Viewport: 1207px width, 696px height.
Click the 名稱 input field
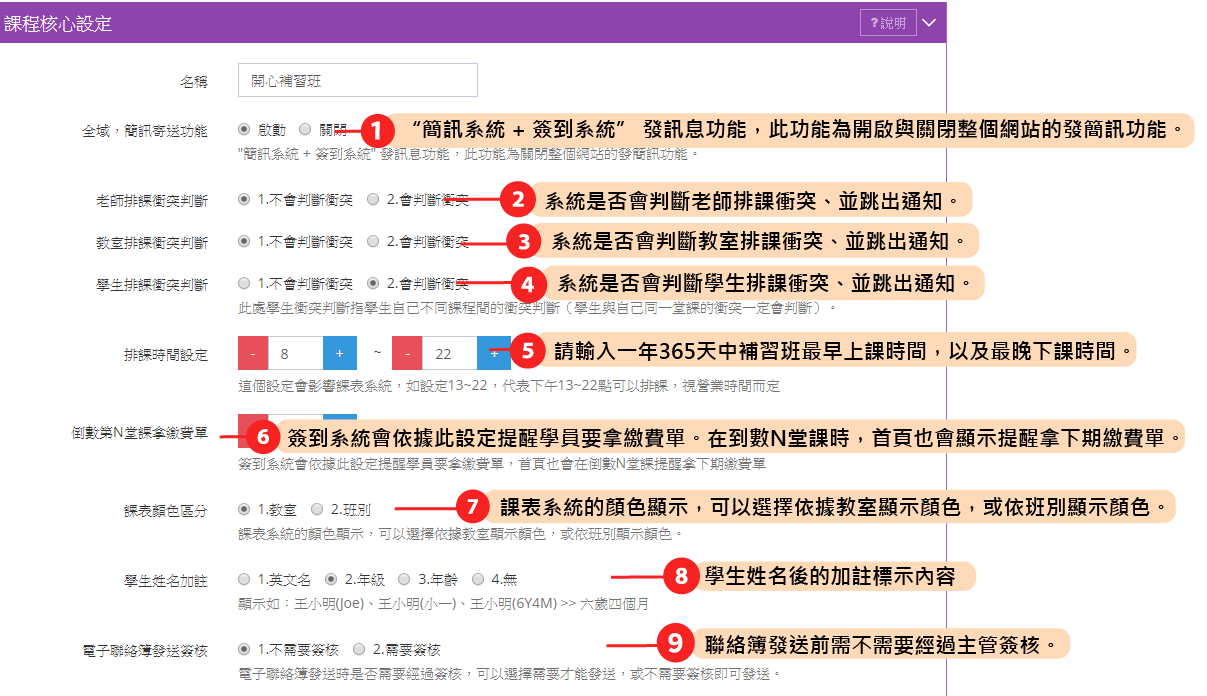[x=358, y=81]
